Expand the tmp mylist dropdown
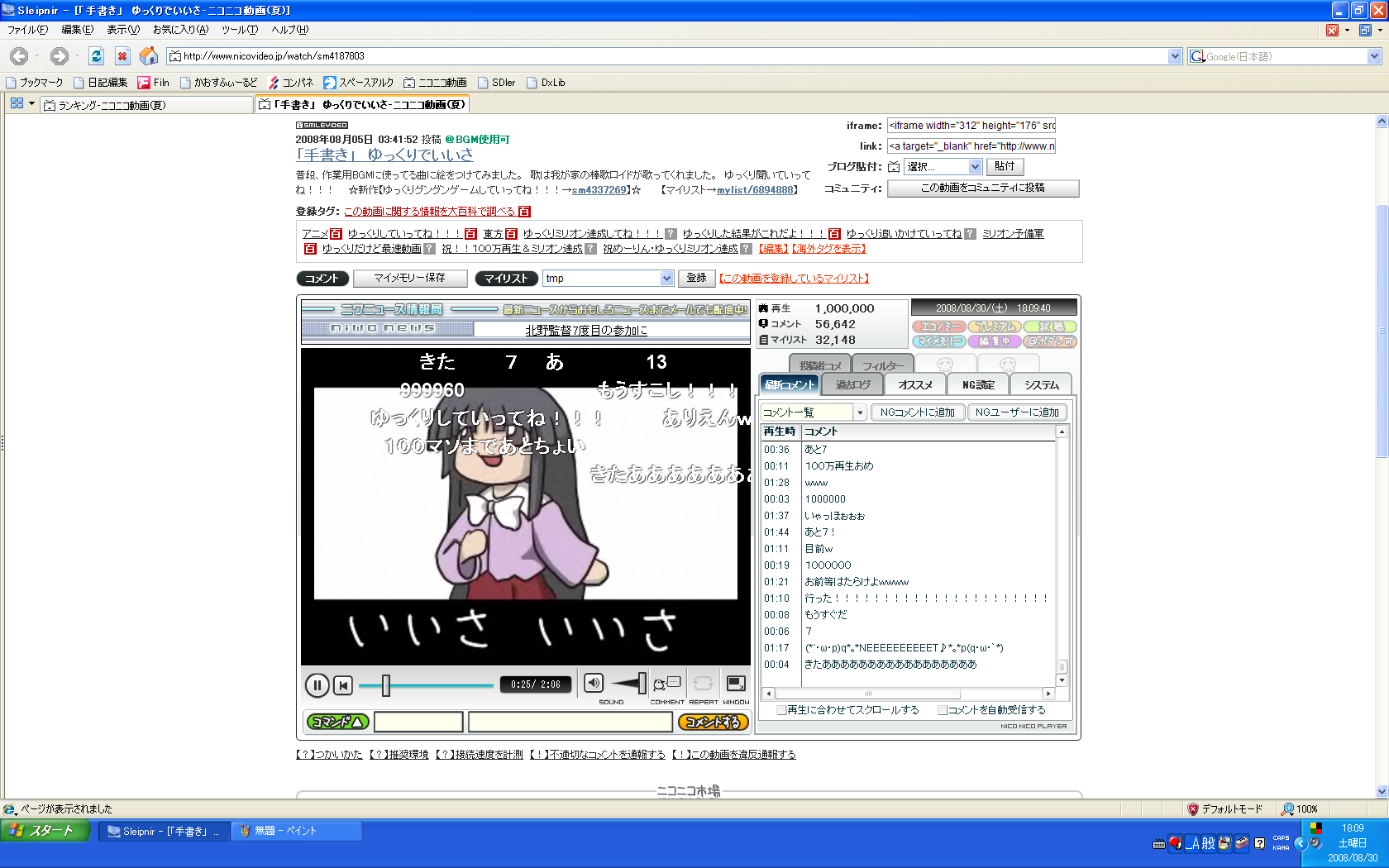The height and width of the screenshot is (868, 1389). [666, 279]
